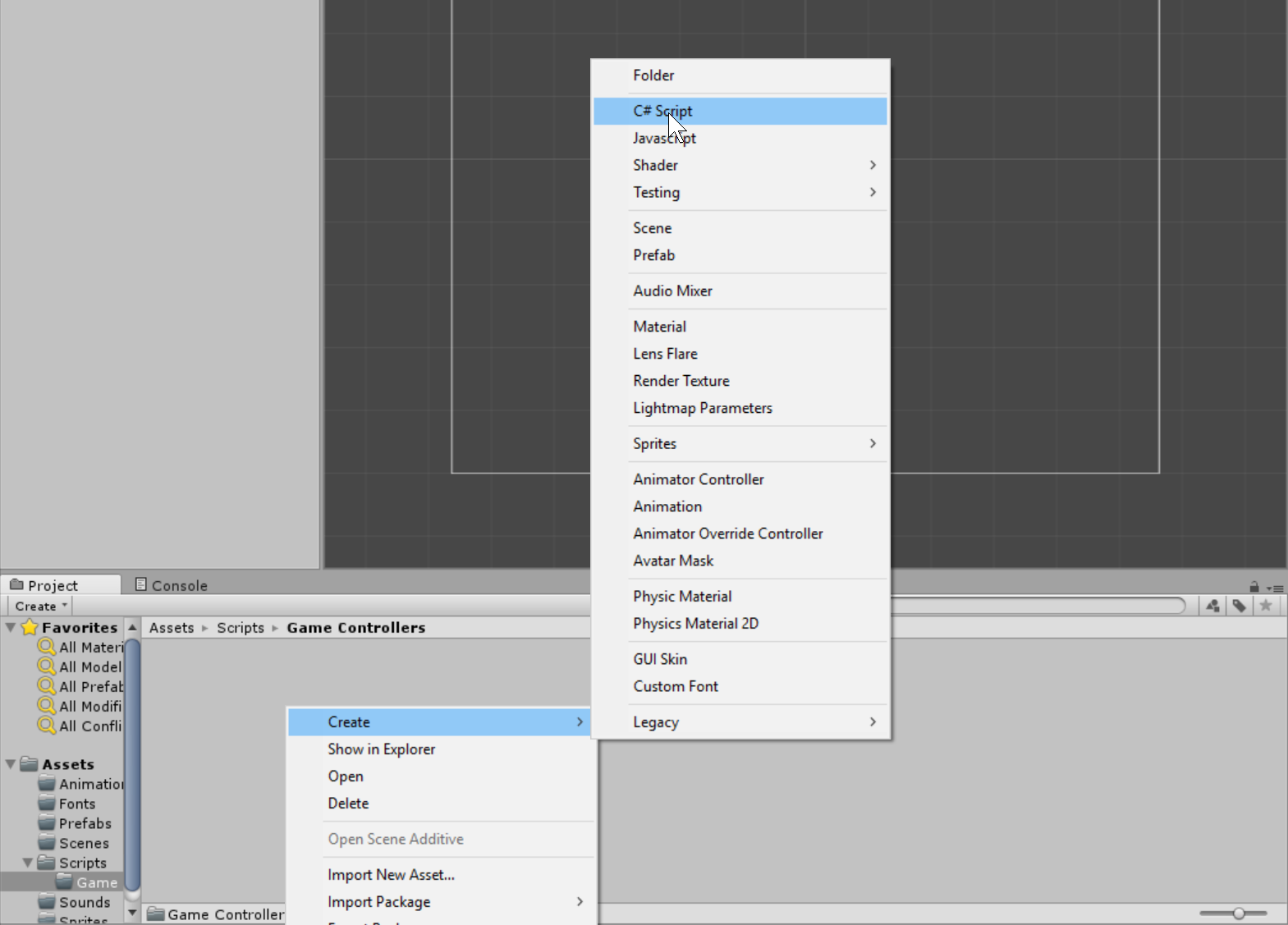This screenshot has width=1288, height=925.
Task: Open the Project panel options menu icon
Action: pos(1275,588)
